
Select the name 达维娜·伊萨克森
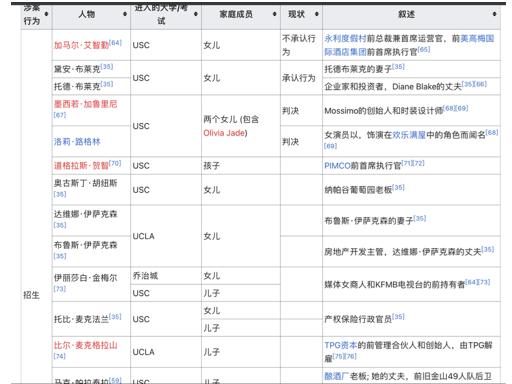click(86, 214)
